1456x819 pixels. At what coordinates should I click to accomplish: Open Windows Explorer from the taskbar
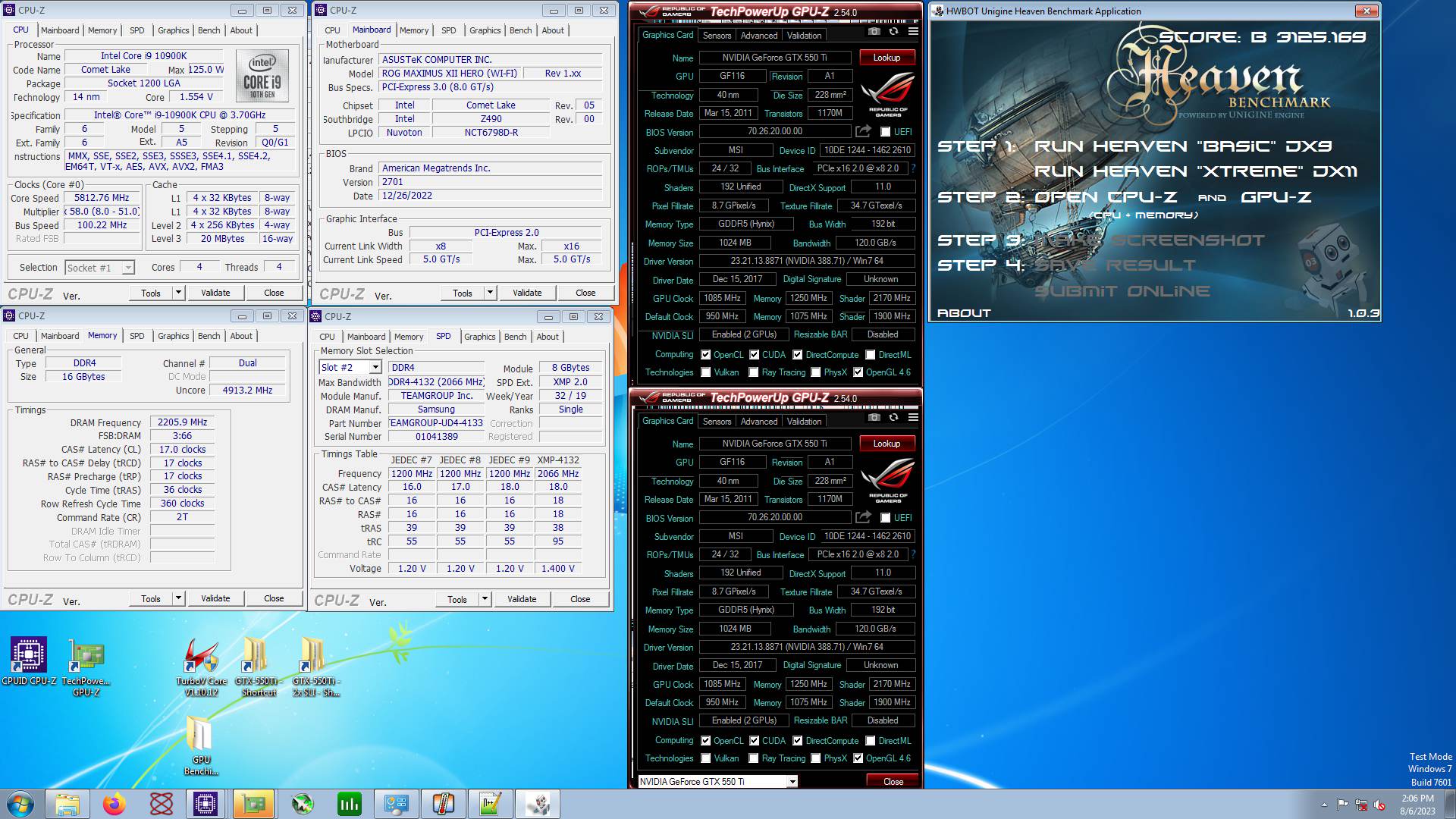(67, 804)
